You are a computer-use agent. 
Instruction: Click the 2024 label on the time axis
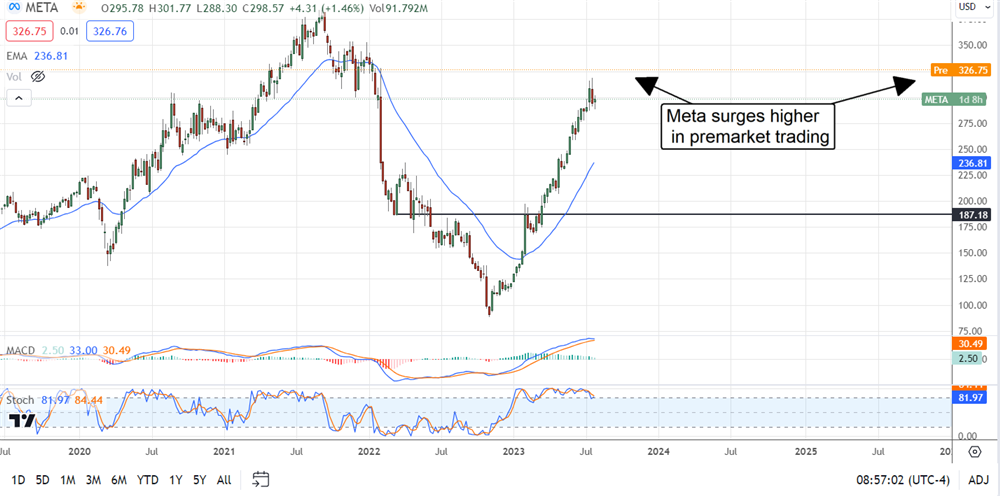pos(658,451)
